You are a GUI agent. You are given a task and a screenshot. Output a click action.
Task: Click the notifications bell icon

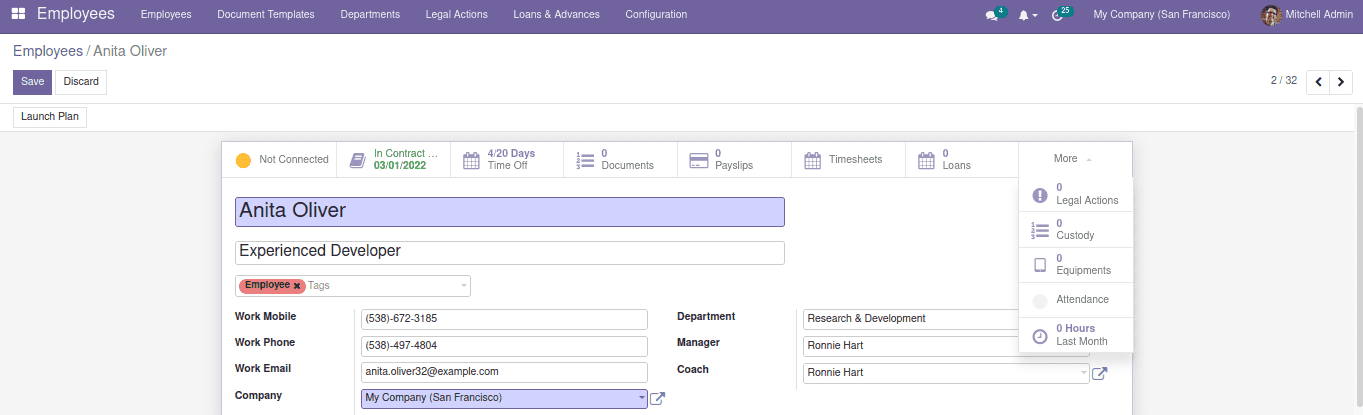pos(1023,15)
